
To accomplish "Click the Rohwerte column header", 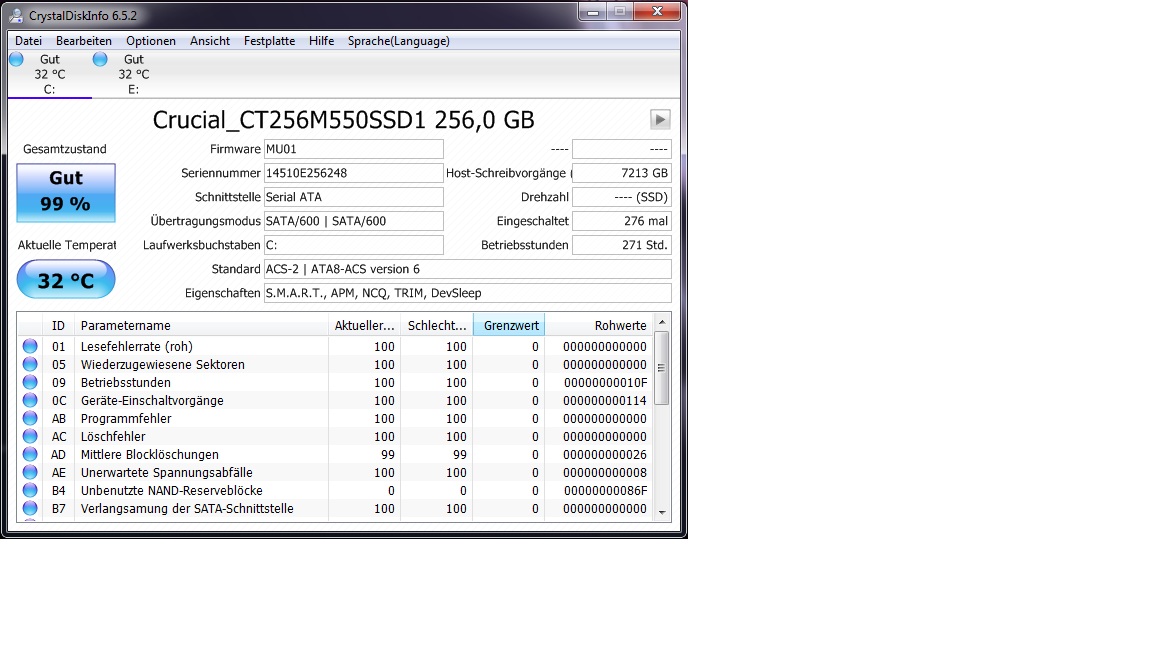I will pyautogui.click(x=599, y=325).
